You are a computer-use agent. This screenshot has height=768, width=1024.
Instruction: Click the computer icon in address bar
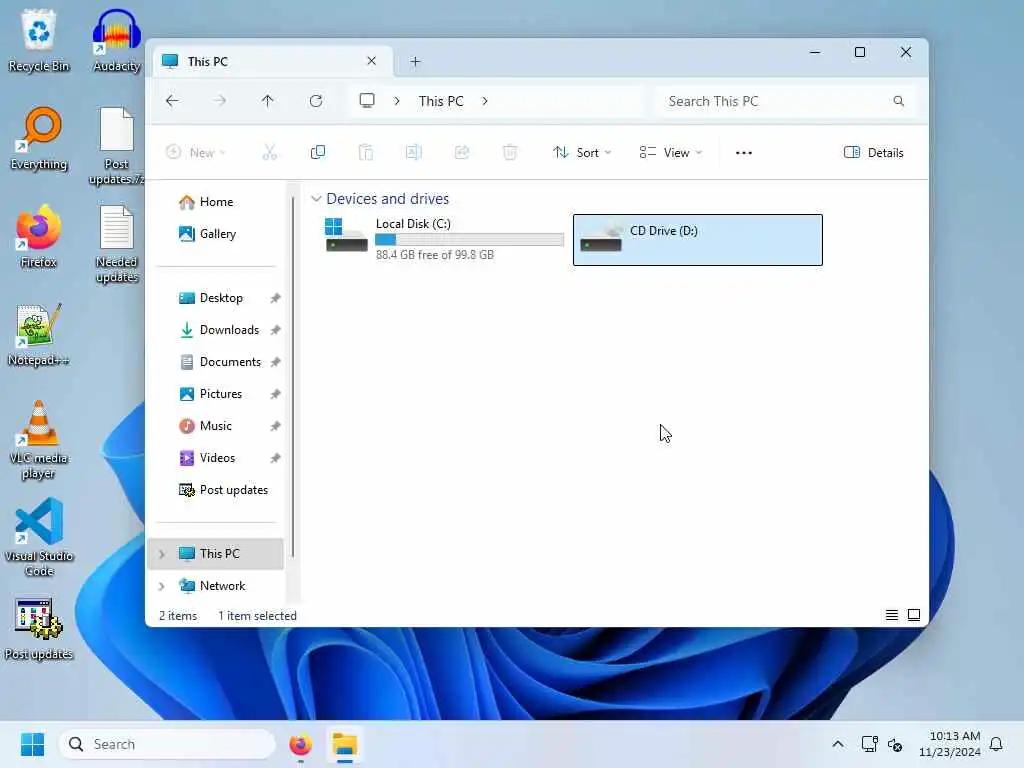pos(367,101)
